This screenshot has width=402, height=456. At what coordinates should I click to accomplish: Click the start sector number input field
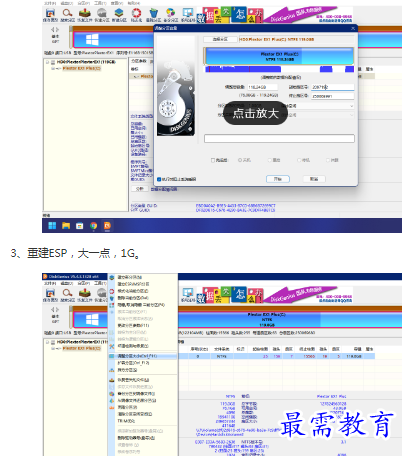[x=333, y=87]
